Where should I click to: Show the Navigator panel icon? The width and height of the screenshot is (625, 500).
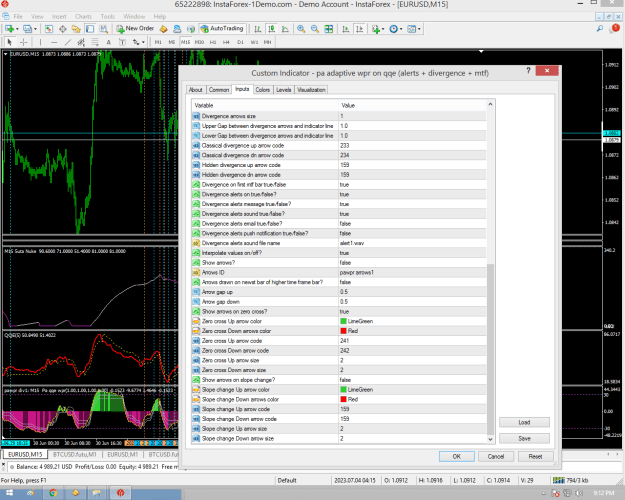[x=76, y=29]
